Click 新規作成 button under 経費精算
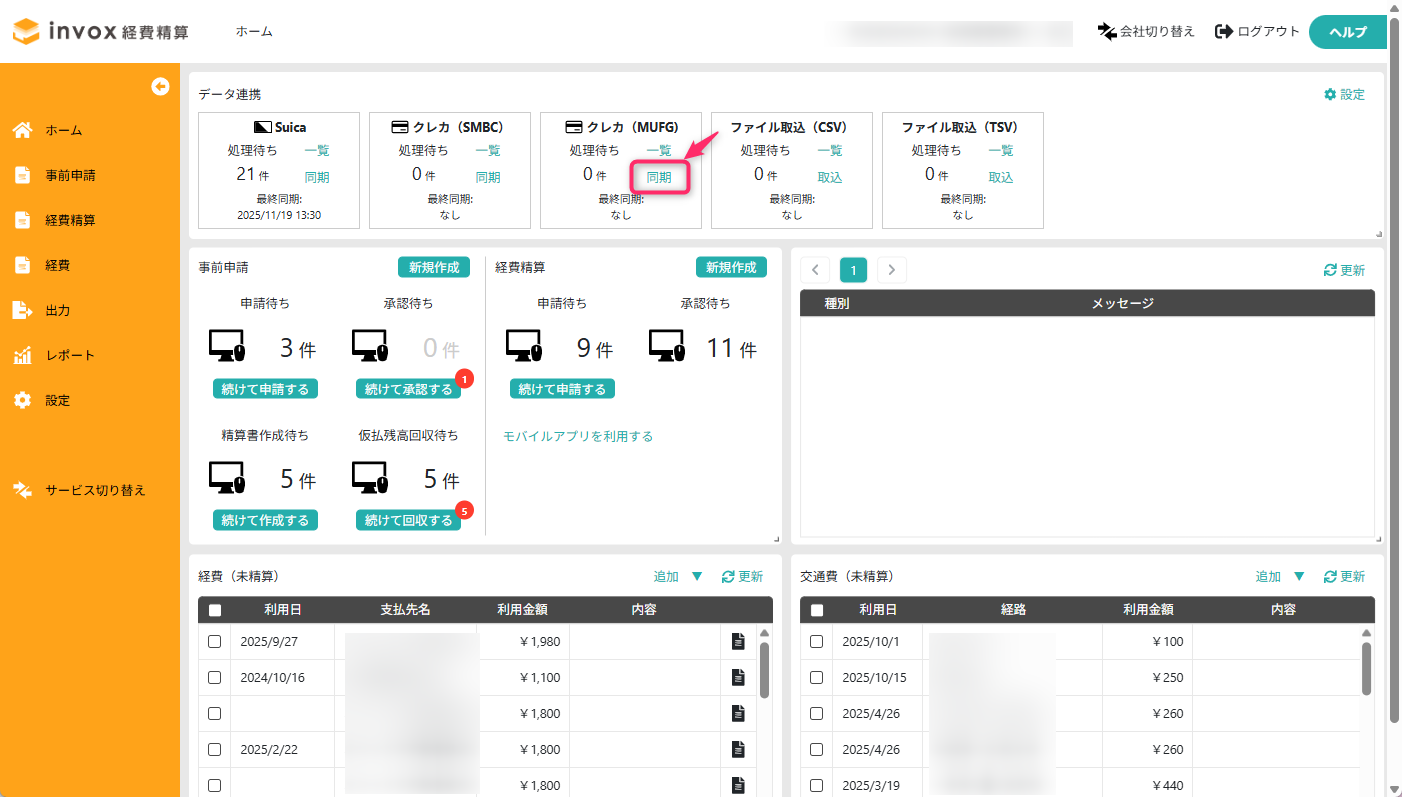Viewport: 1402px width, 797px height. coord(731,267)
